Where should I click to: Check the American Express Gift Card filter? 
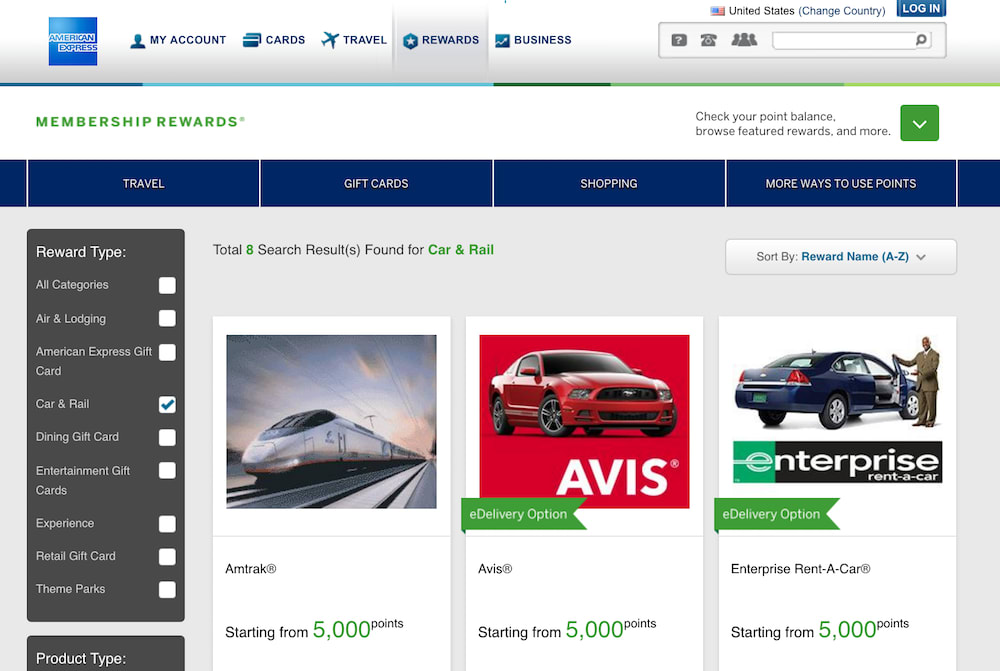point(167,352)
